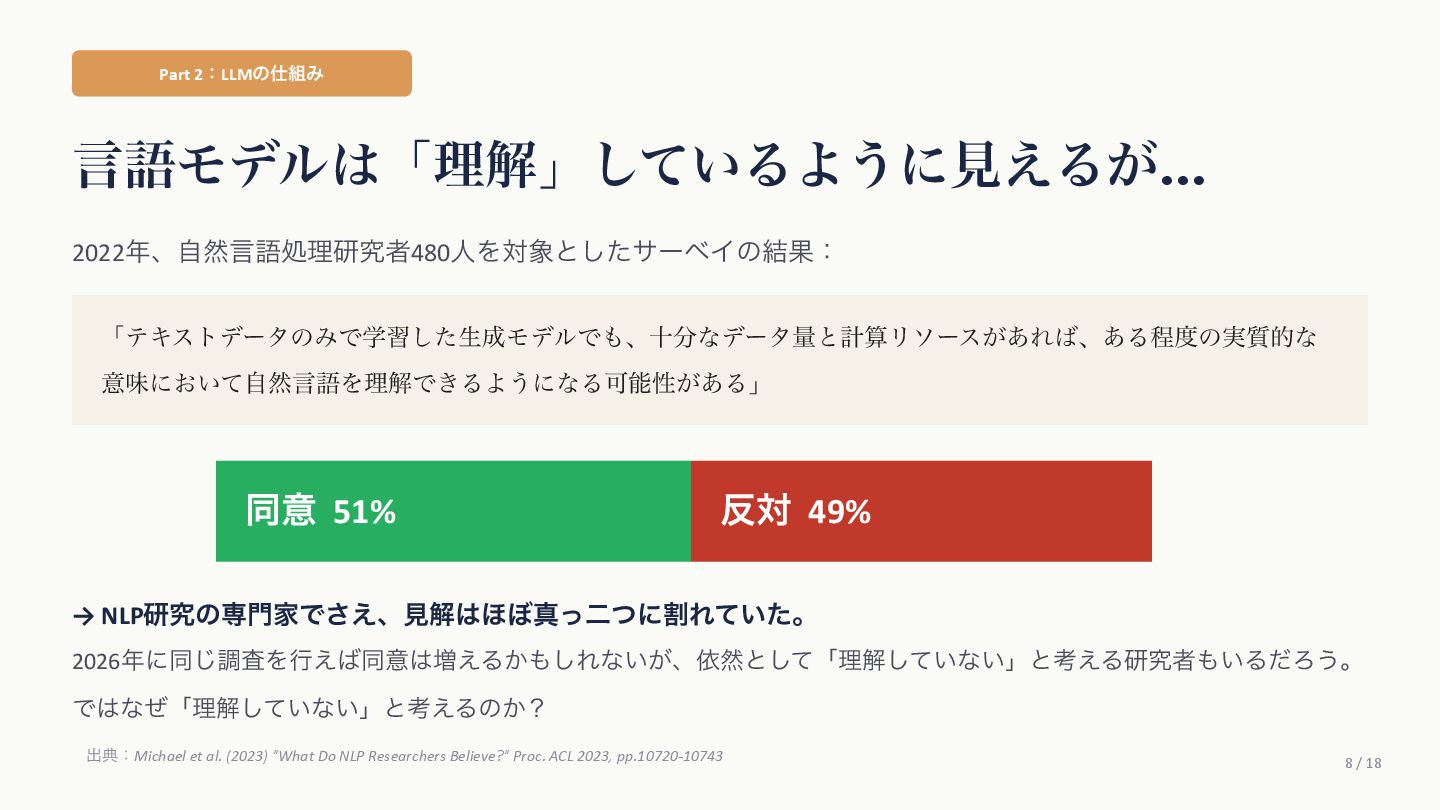The height and width of the screenshot is (810, 1440).
Task: Click the Part 2: LLMの仕組み badge
Action: coord(241,74)
